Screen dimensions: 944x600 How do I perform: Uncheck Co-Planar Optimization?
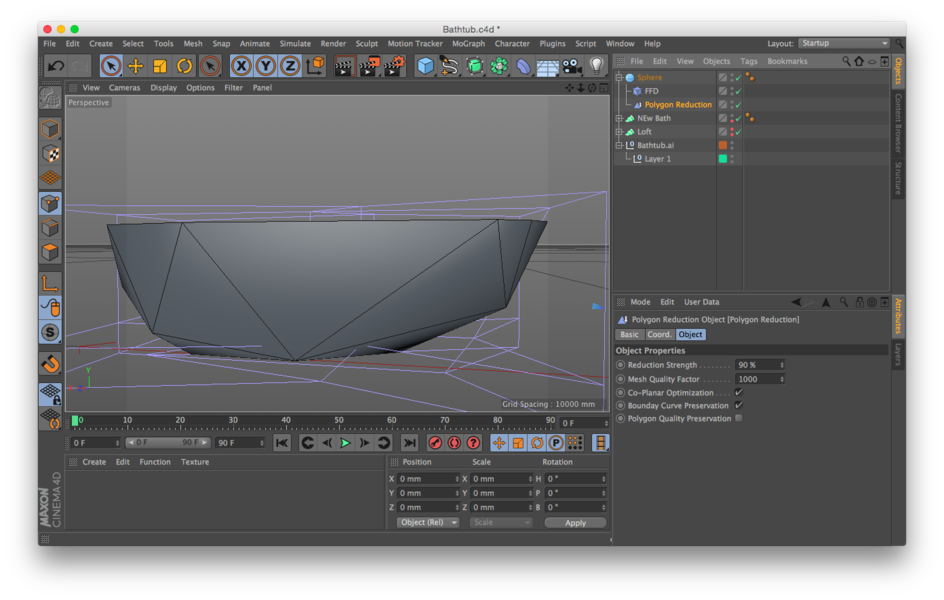(739, 392)
